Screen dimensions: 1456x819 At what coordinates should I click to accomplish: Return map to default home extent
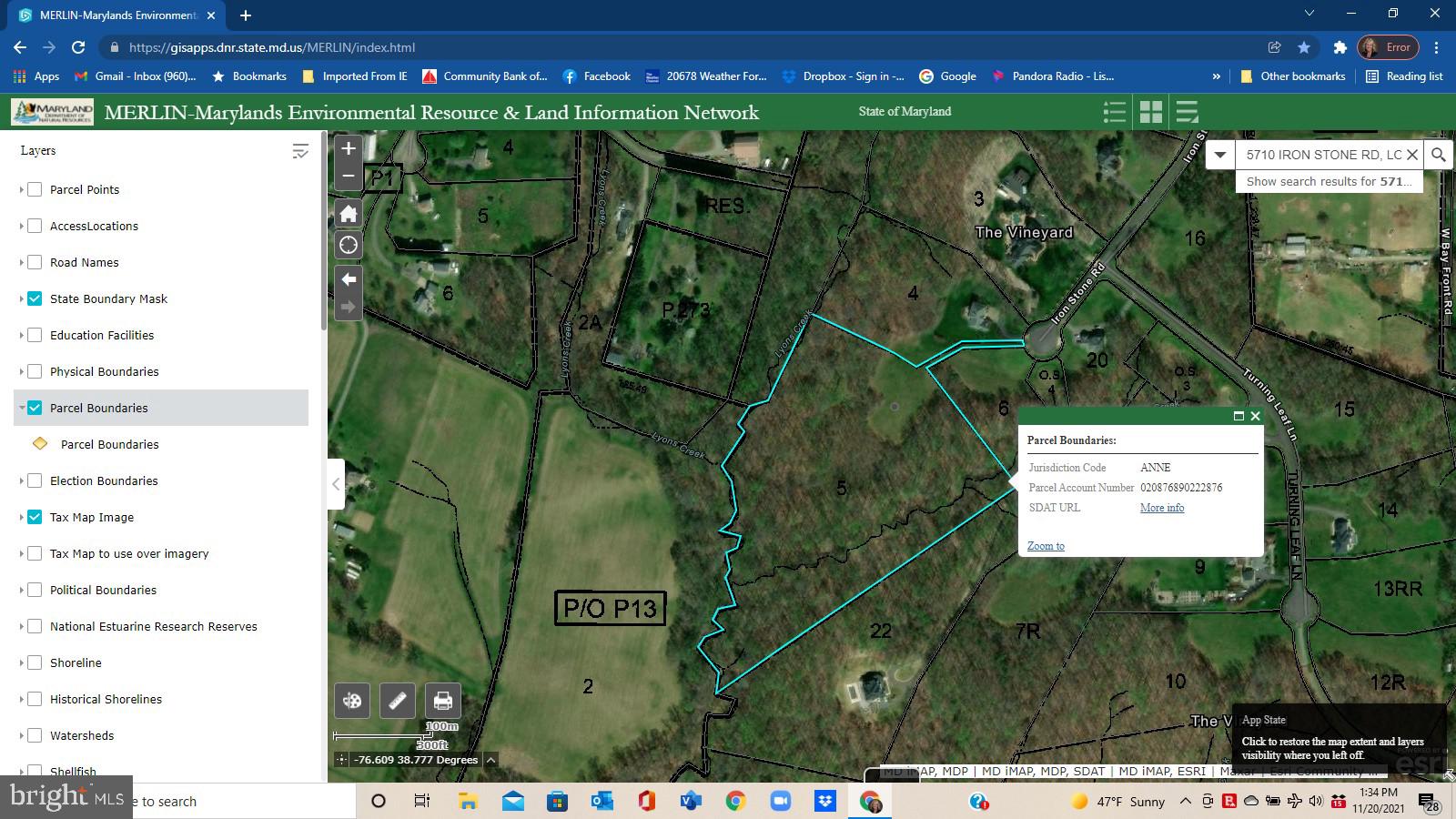(x=349, y=214)
